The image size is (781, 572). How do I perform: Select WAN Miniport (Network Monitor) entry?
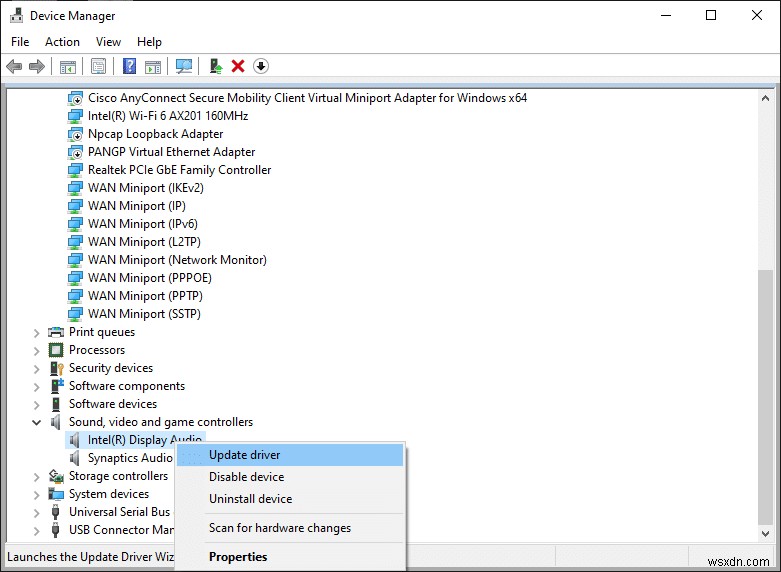coord(177,260)
